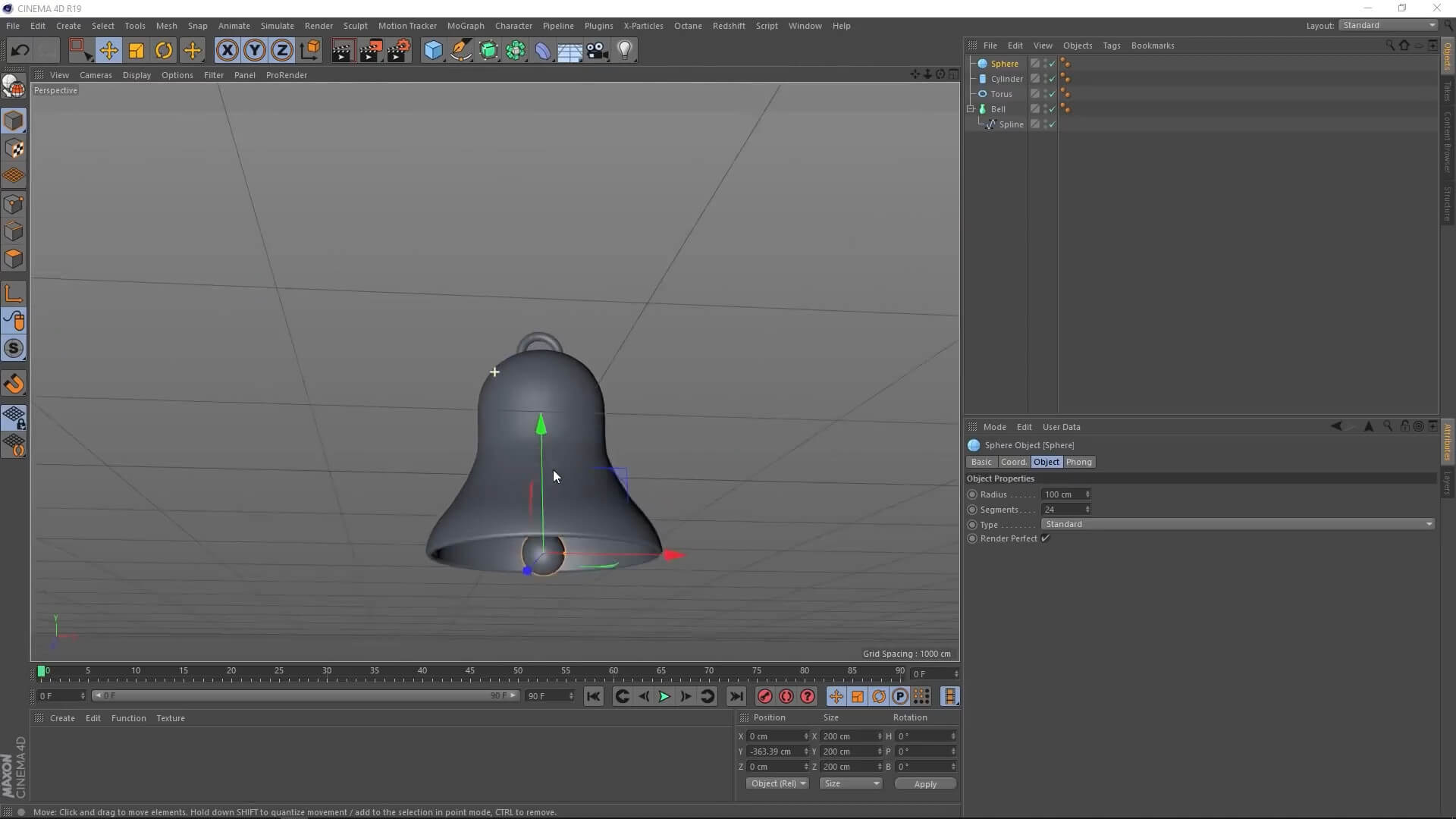This screenshot has height=819, width=1456.
Task: Toggle Cylinder visibility checkmark in Objects panel
Action: click(x=1052, y=79)
